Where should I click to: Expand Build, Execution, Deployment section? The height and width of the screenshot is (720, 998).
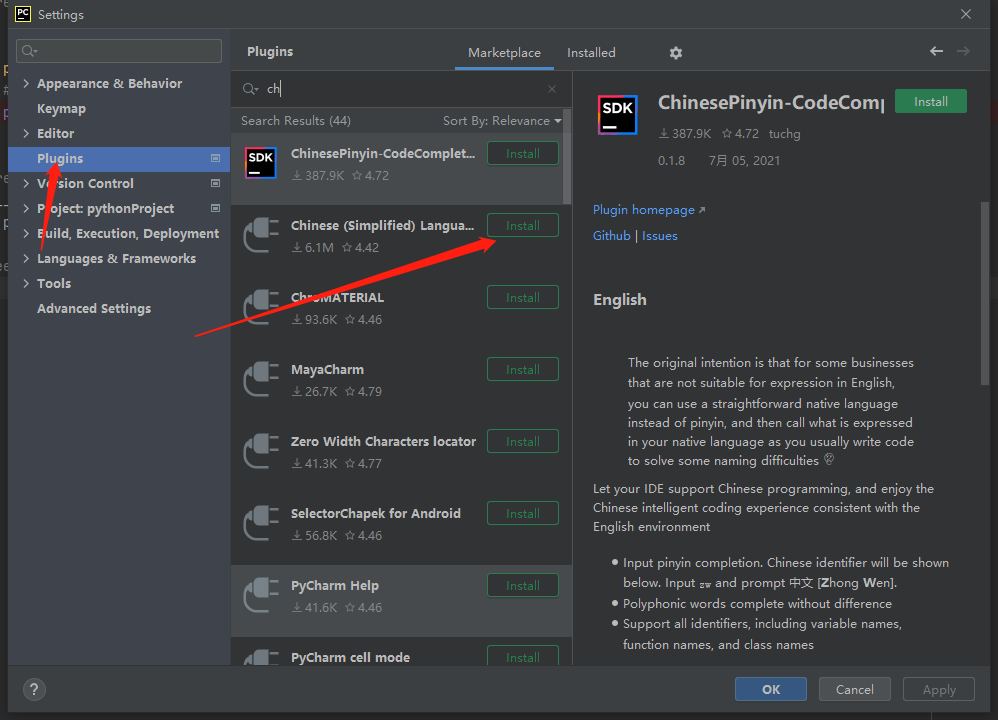26,233
